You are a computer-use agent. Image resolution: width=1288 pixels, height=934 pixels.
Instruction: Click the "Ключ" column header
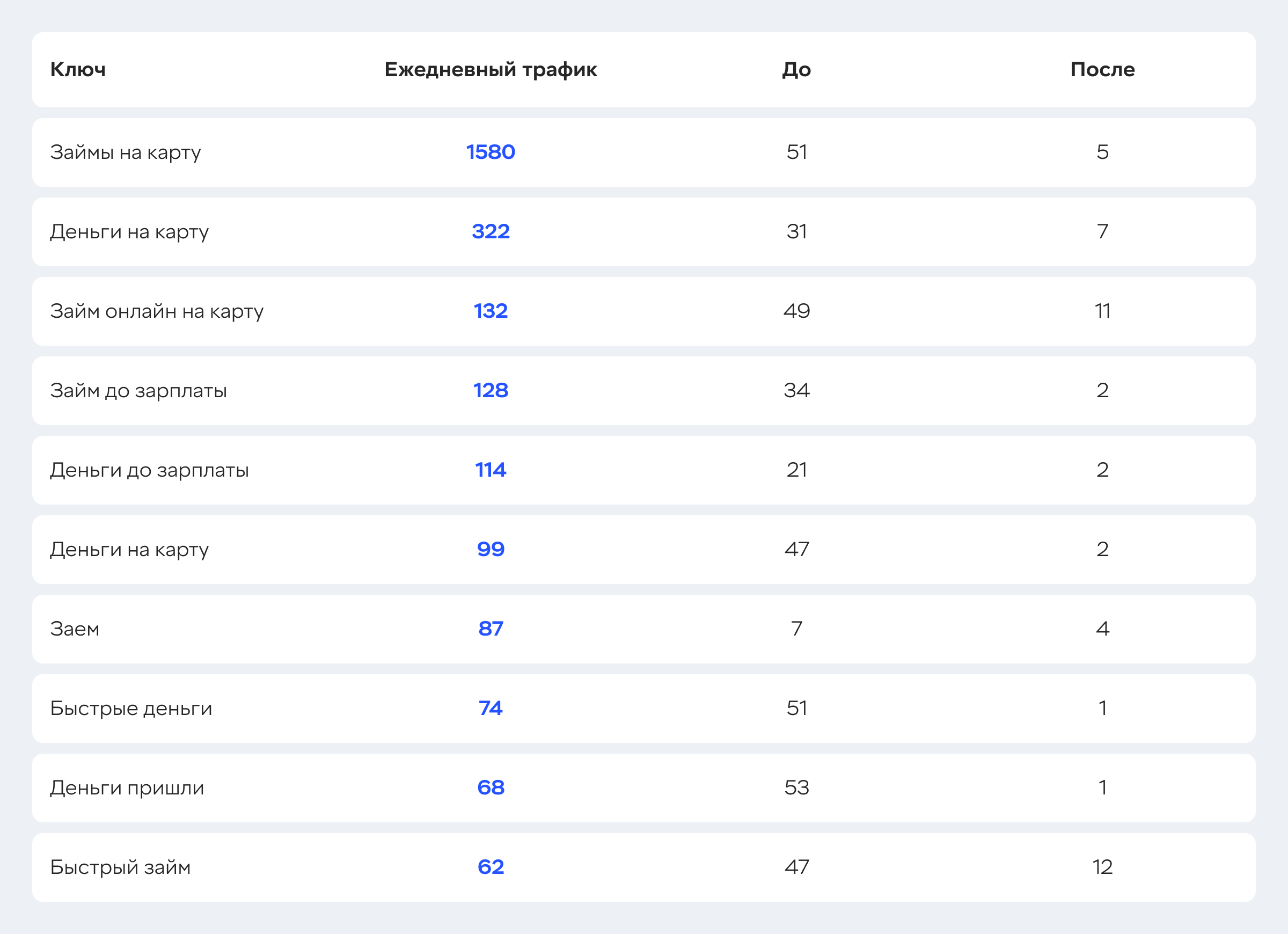(78, 70)
